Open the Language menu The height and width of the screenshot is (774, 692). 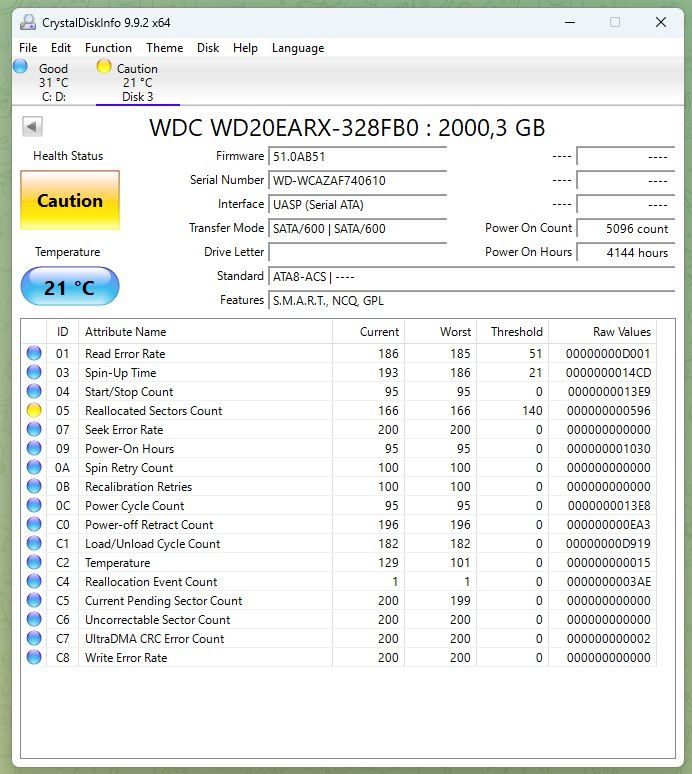coord(298,48)
